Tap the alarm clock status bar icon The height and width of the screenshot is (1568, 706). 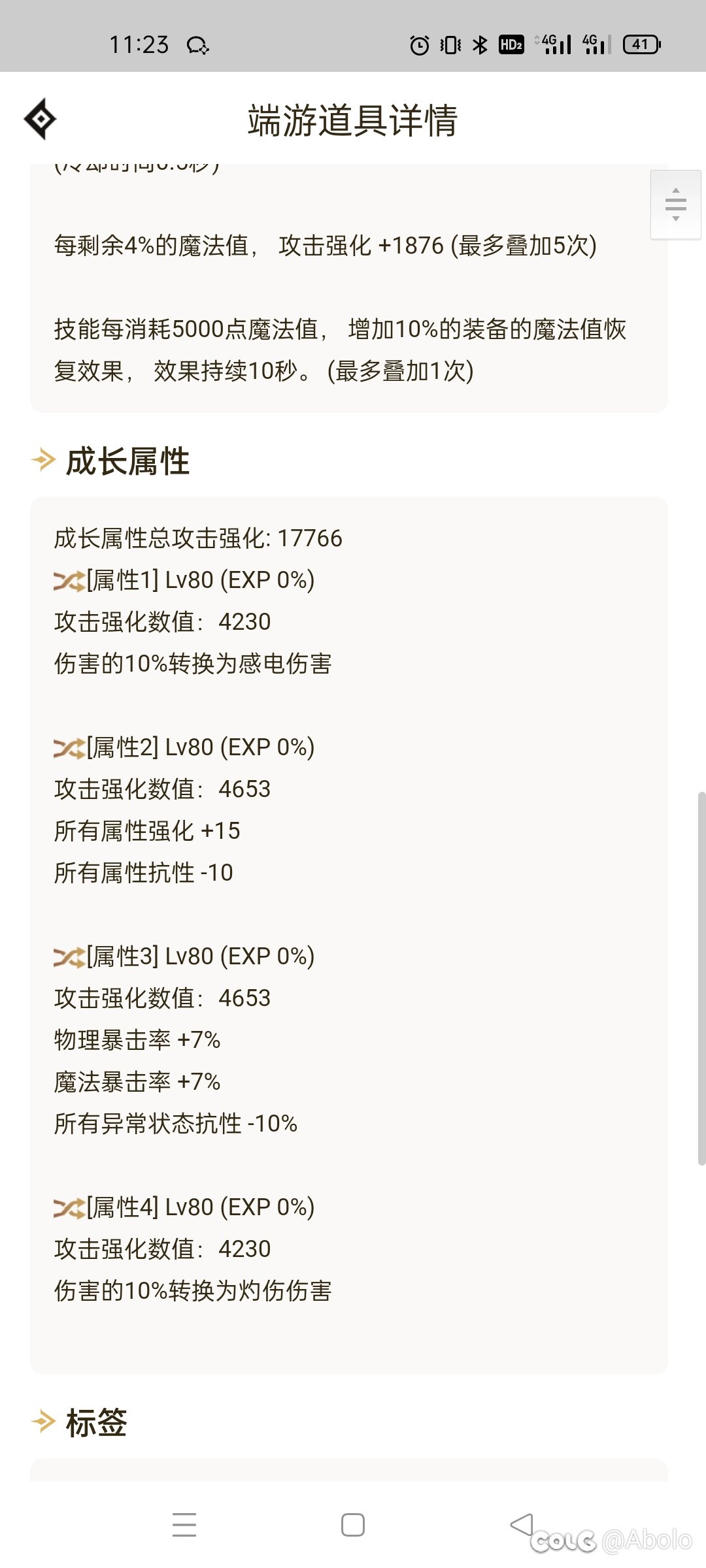419,44
